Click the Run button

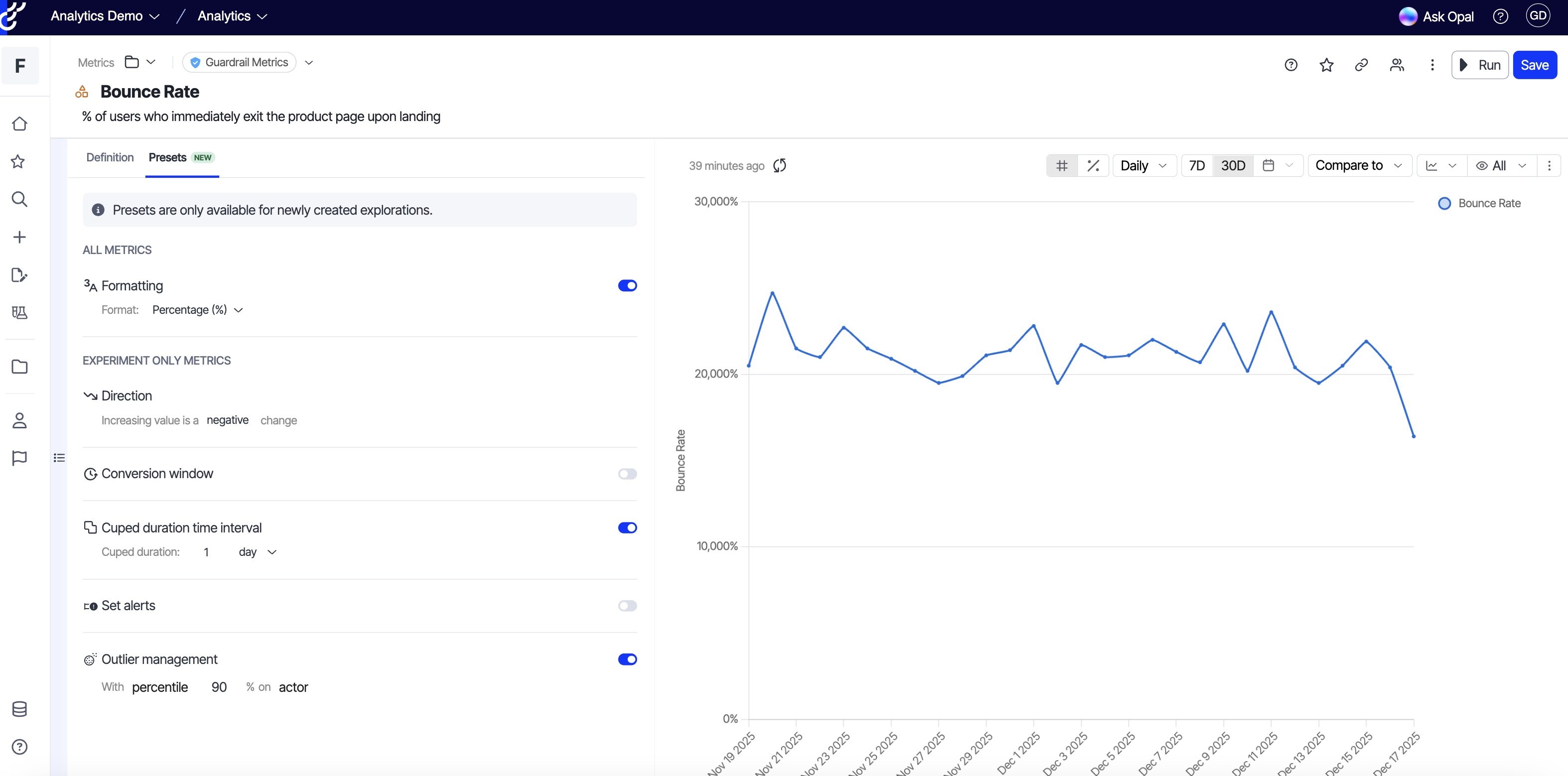[1480, 65]
